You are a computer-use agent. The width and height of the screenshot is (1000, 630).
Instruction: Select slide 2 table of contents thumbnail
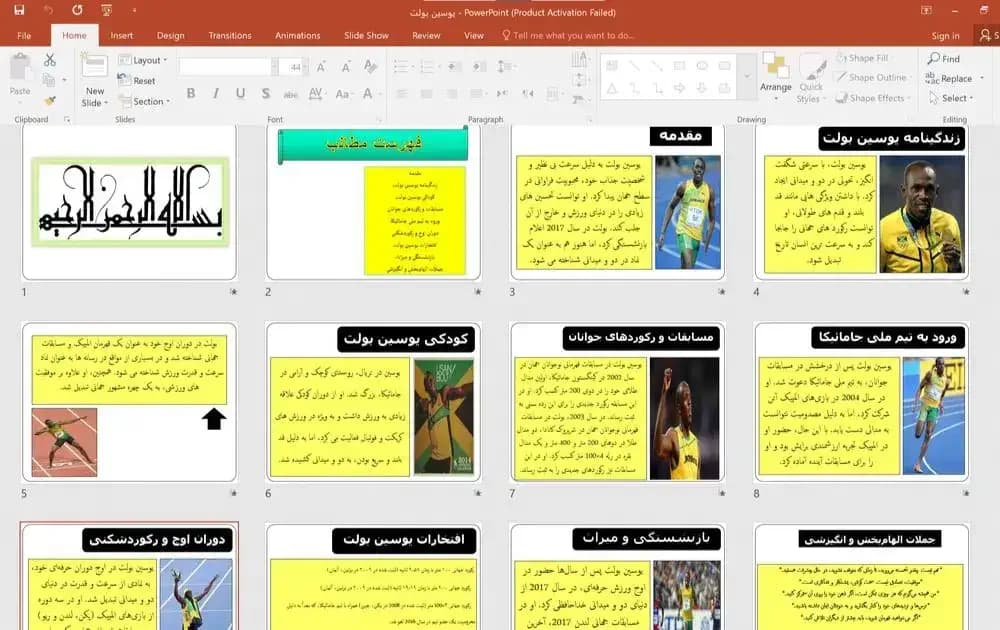click(374, 203)
